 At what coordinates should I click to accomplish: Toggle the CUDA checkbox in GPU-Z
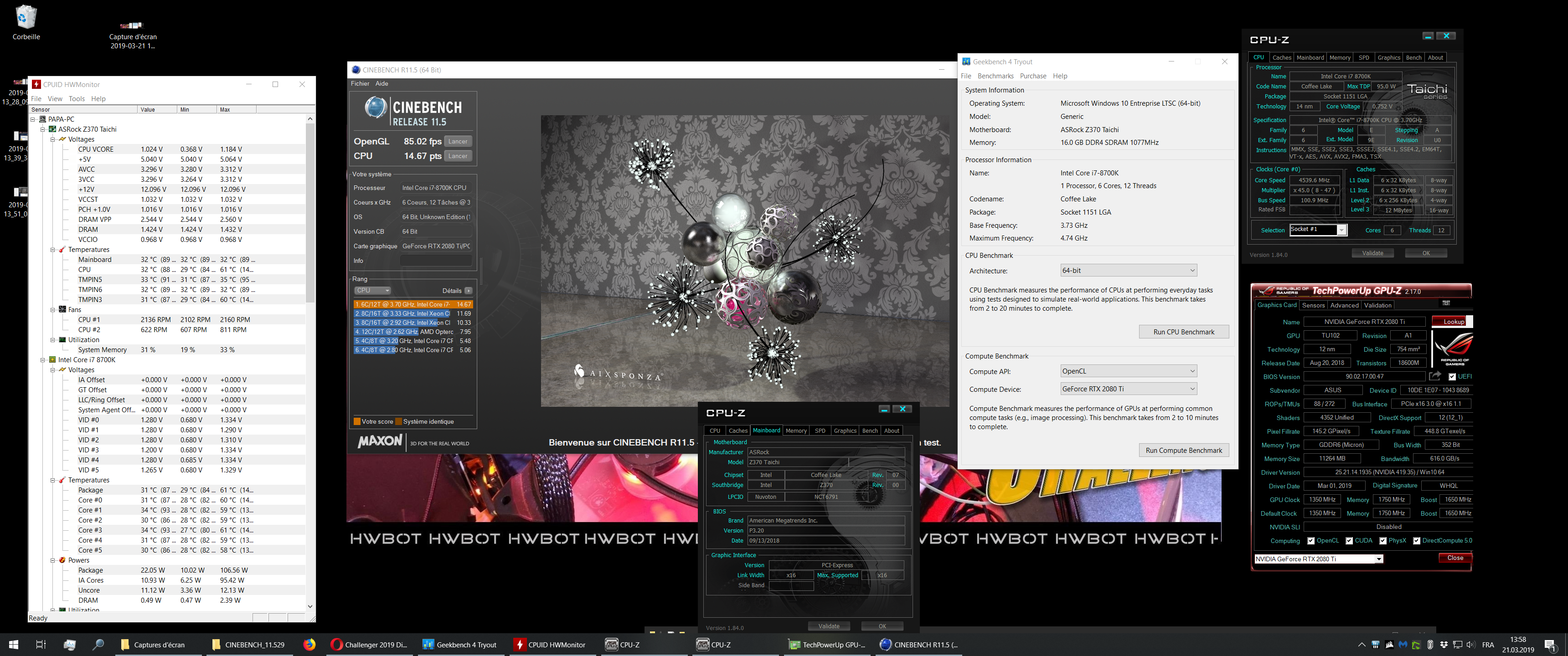1349,541
